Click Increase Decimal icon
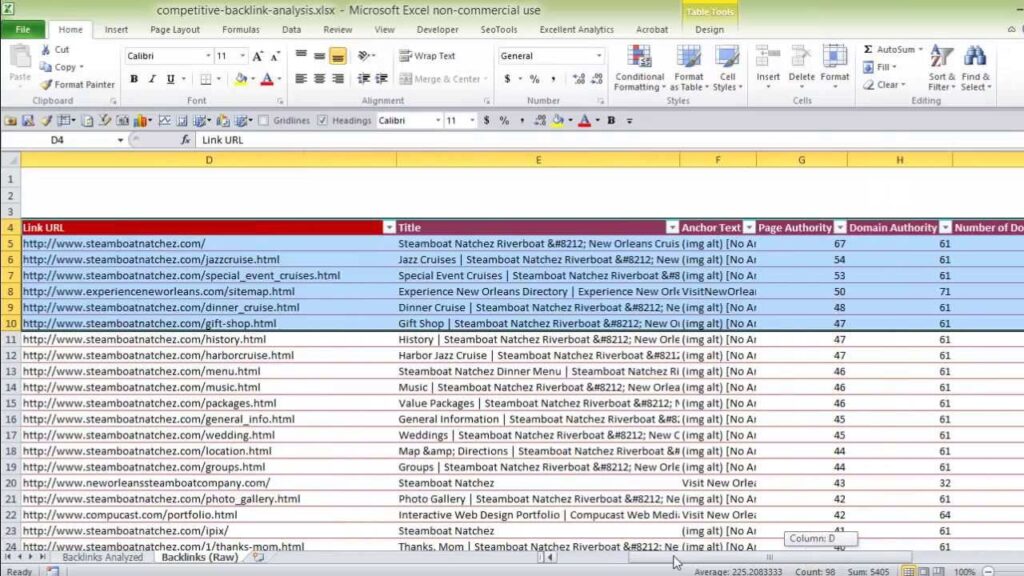Viewport: 1024px width, 576px height. [x=579, y=79]
